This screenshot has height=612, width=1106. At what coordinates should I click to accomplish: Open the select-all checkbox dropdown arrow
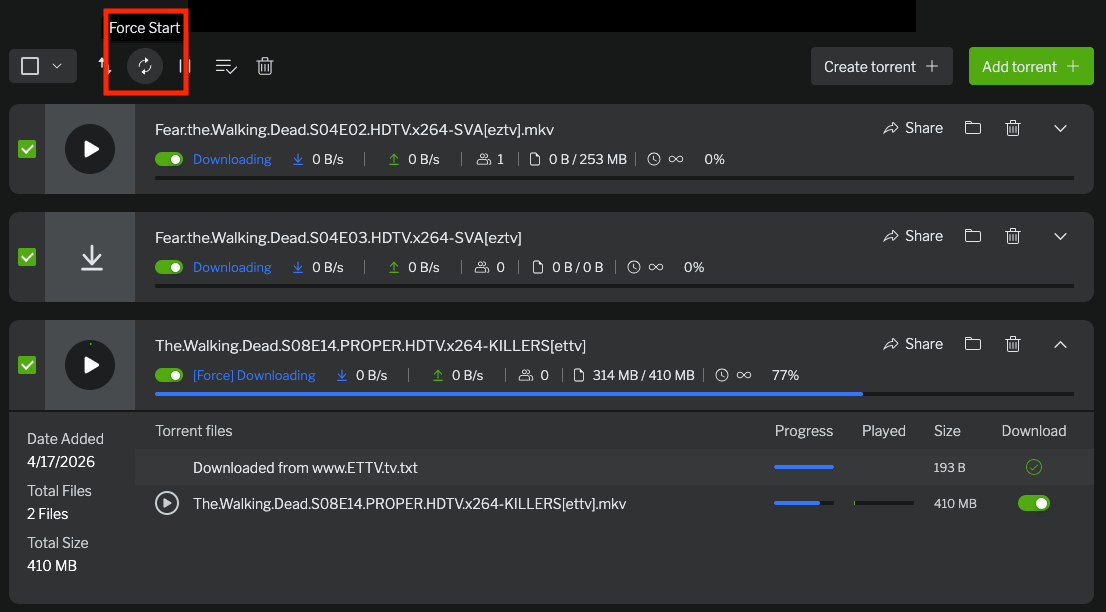(x=57, y=66)
